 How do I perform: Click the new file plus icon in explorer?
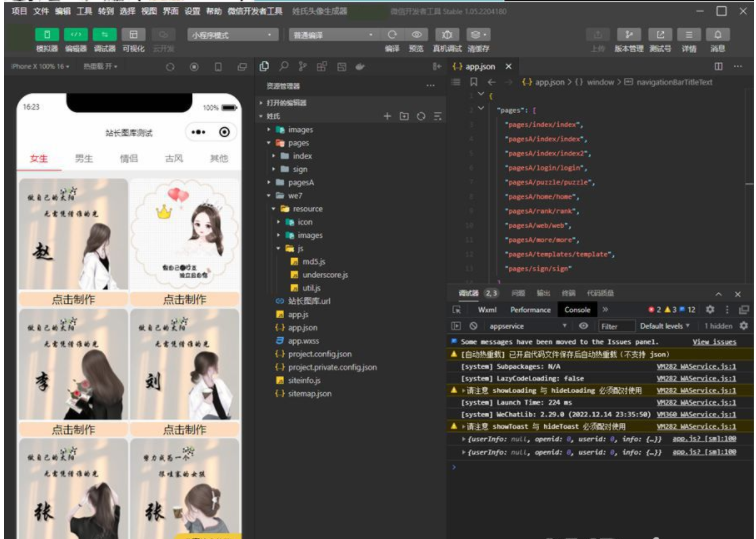[x=388, y=116]
